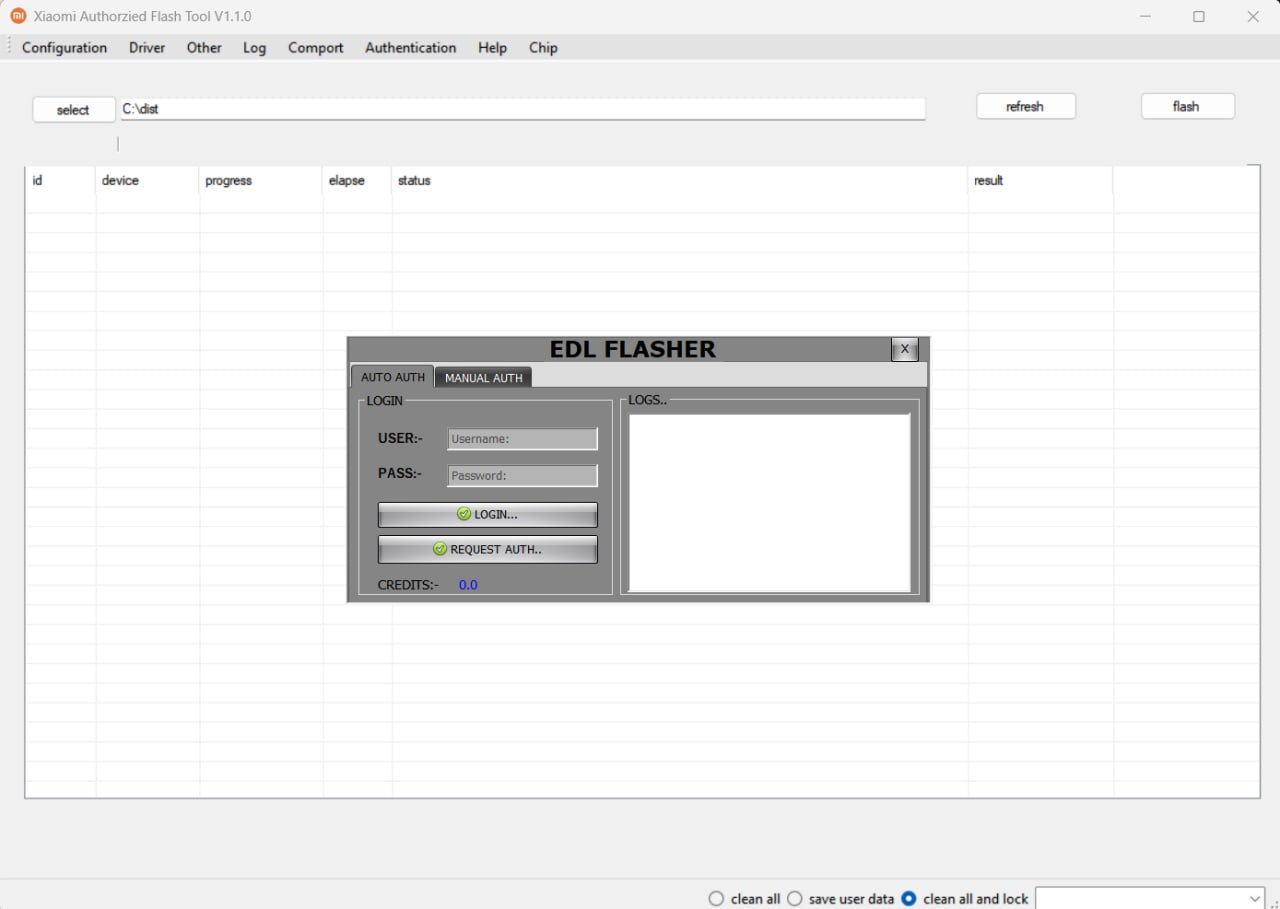Open the Chip menu
The image size is (1280, 909).
tap(543, 47)
